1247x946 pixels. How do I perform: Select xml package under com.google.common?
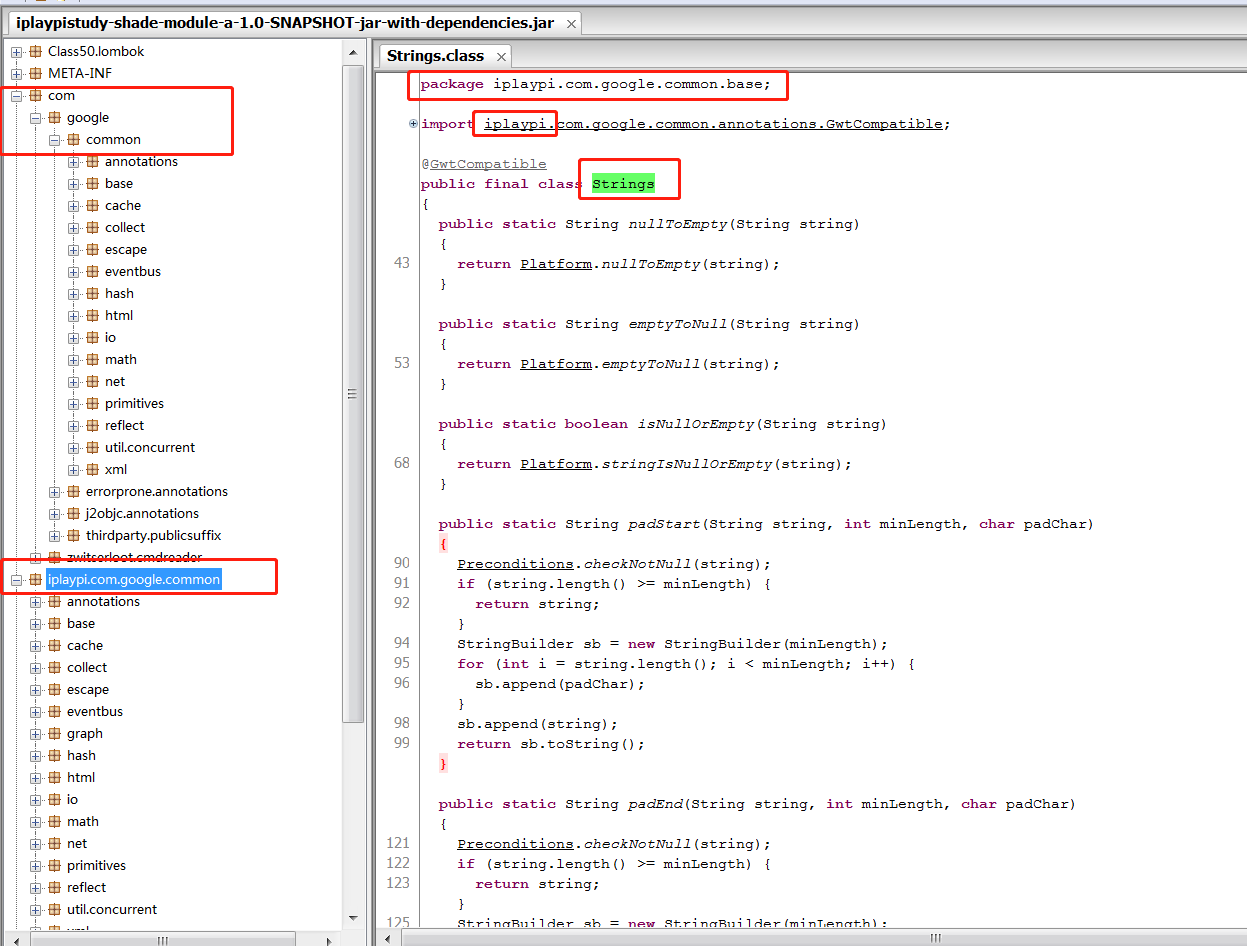click(116, 469)
